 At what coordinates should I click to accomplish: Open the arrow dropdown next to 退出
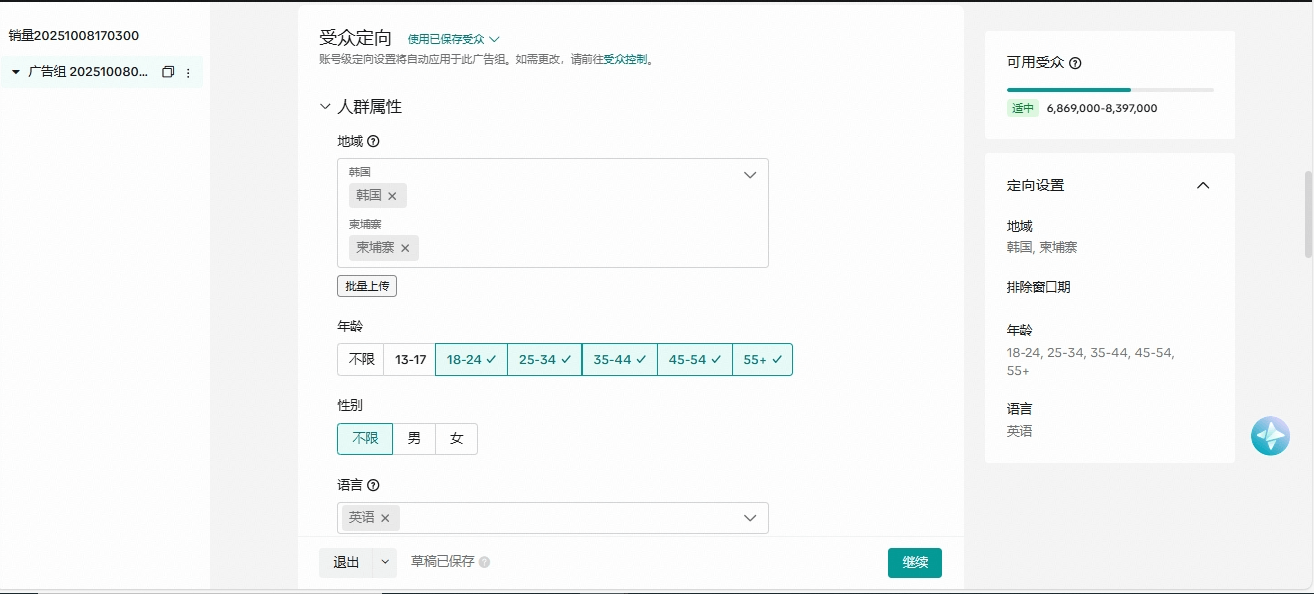click(x=385, y=562)
